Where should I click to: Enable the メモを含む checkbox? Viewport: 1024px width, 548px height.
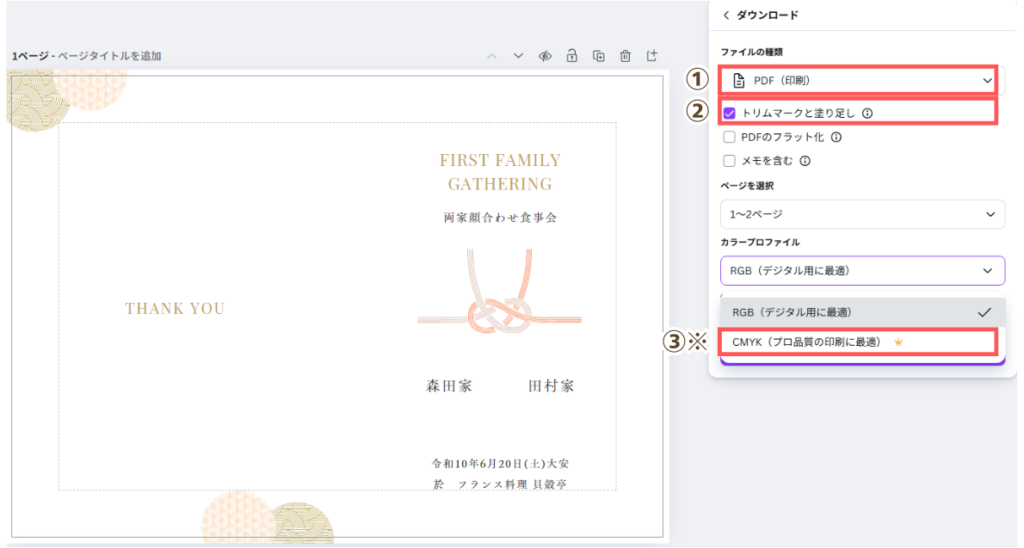pyautogui.click(x=729, y=161)
